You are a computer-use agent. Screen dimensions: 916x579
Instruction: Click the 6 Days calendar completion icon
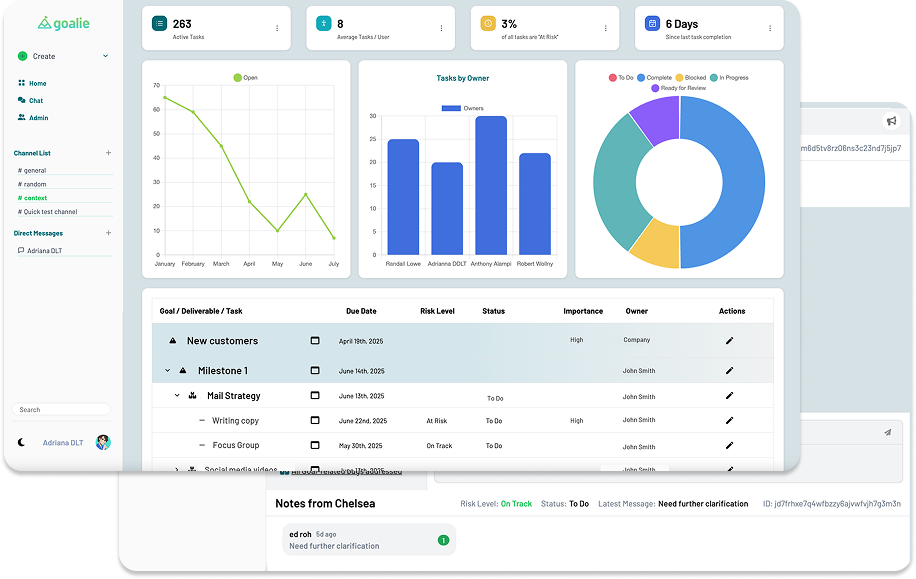(x=651, y=22)
